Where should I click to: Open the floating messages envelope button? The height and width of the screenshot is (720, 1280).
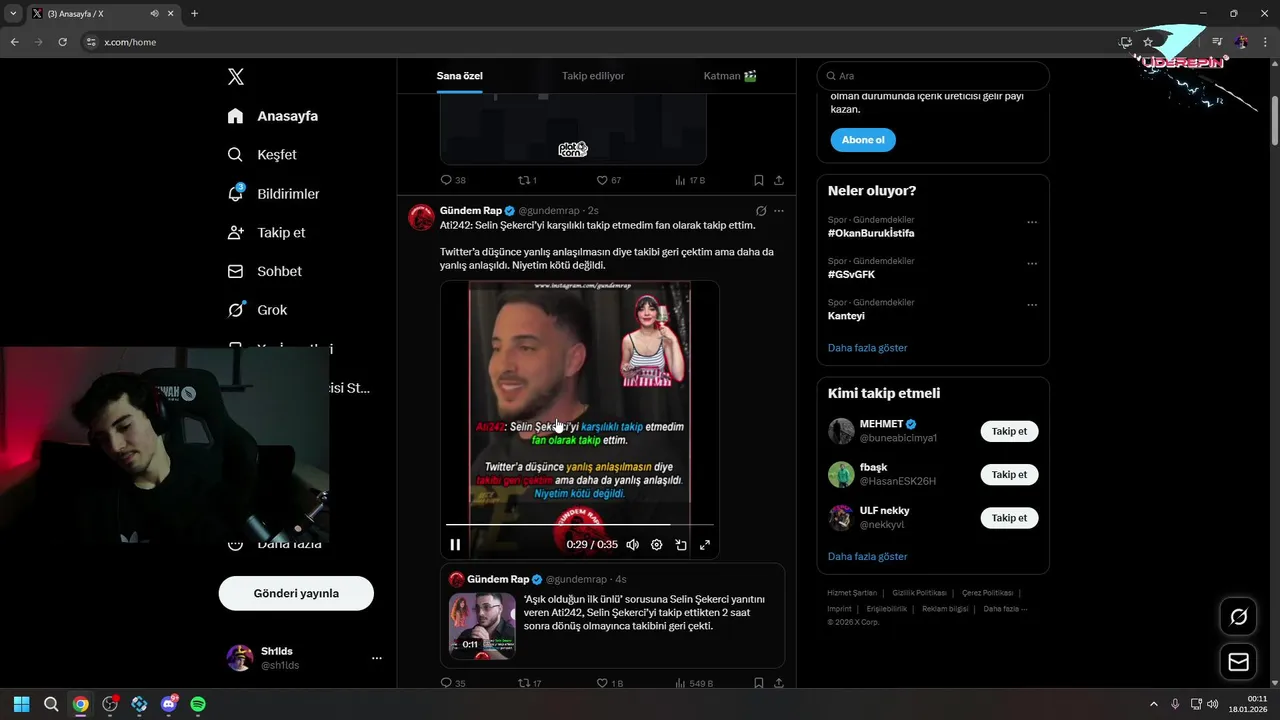tap(1238, 662)
